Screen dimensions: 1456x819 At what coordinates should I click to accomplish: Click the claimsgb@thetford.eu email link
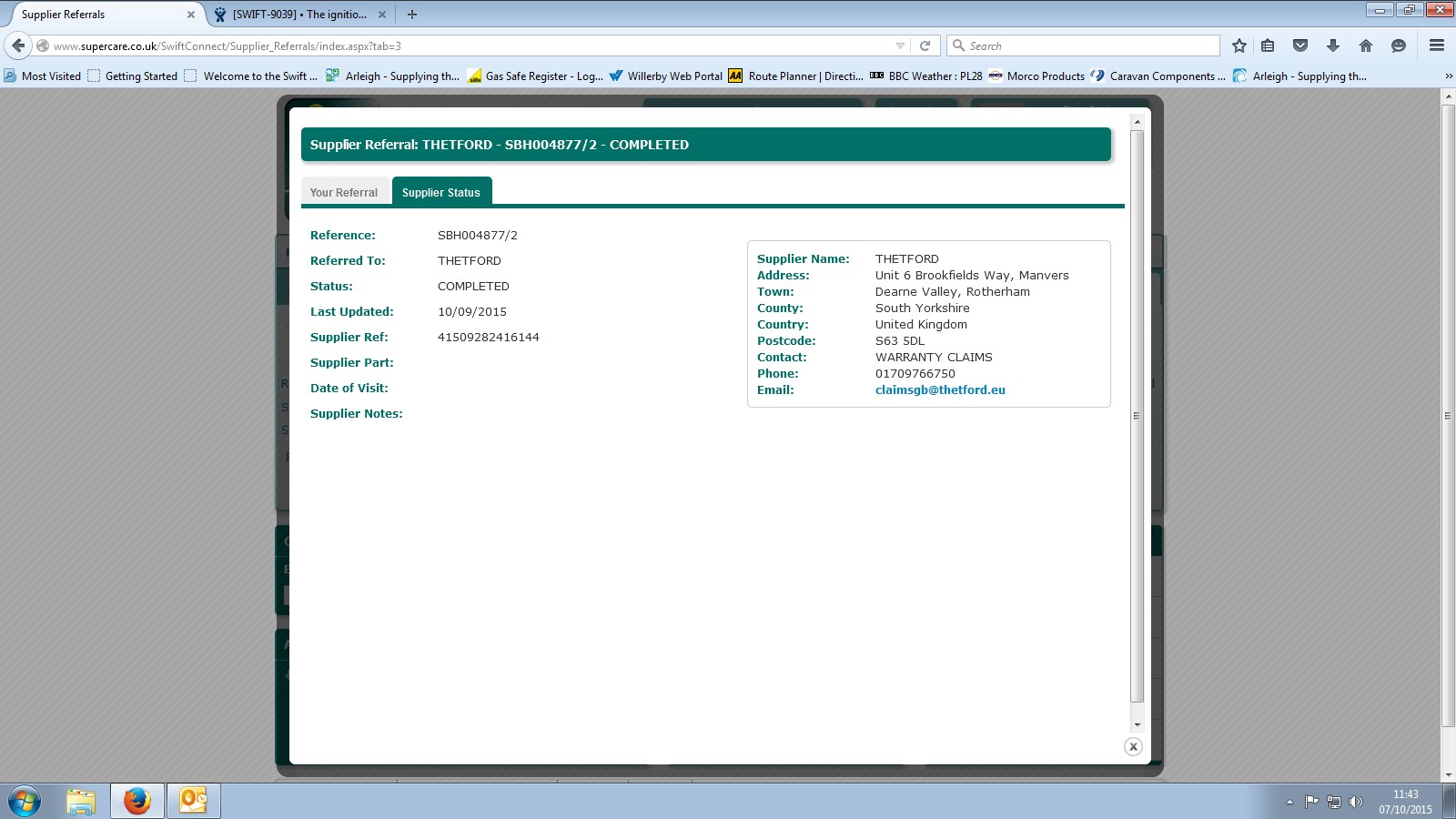[x=940, y=389]
